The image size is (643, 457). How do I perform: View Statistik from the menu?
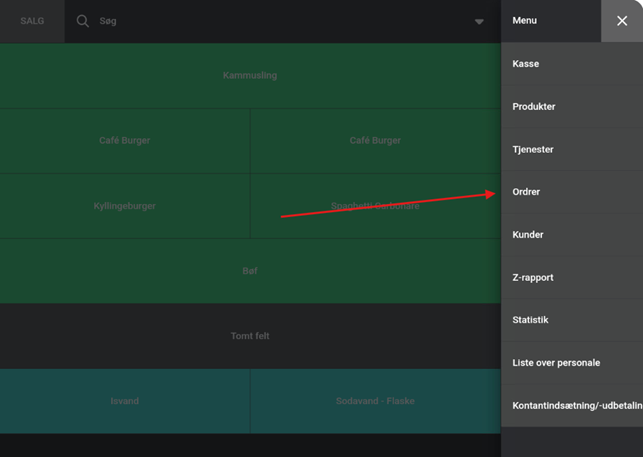[x=531, y=320]
